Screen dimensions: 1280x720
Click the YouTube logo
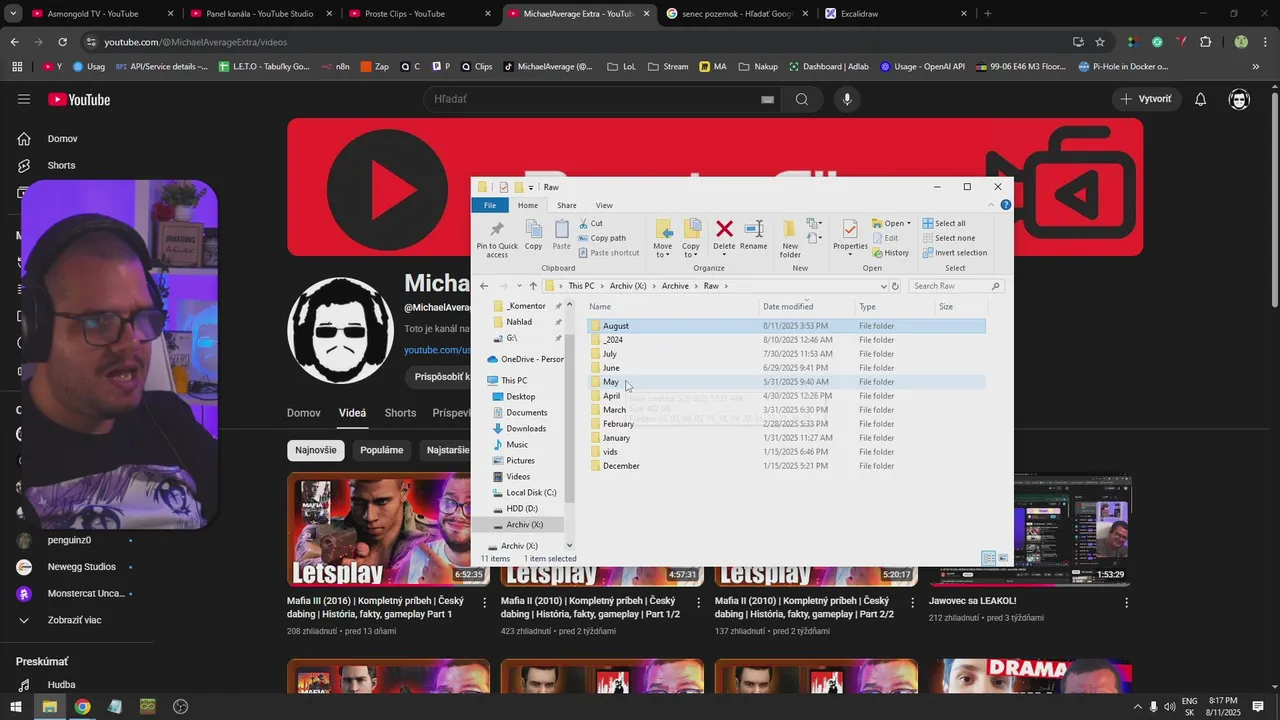79,99
